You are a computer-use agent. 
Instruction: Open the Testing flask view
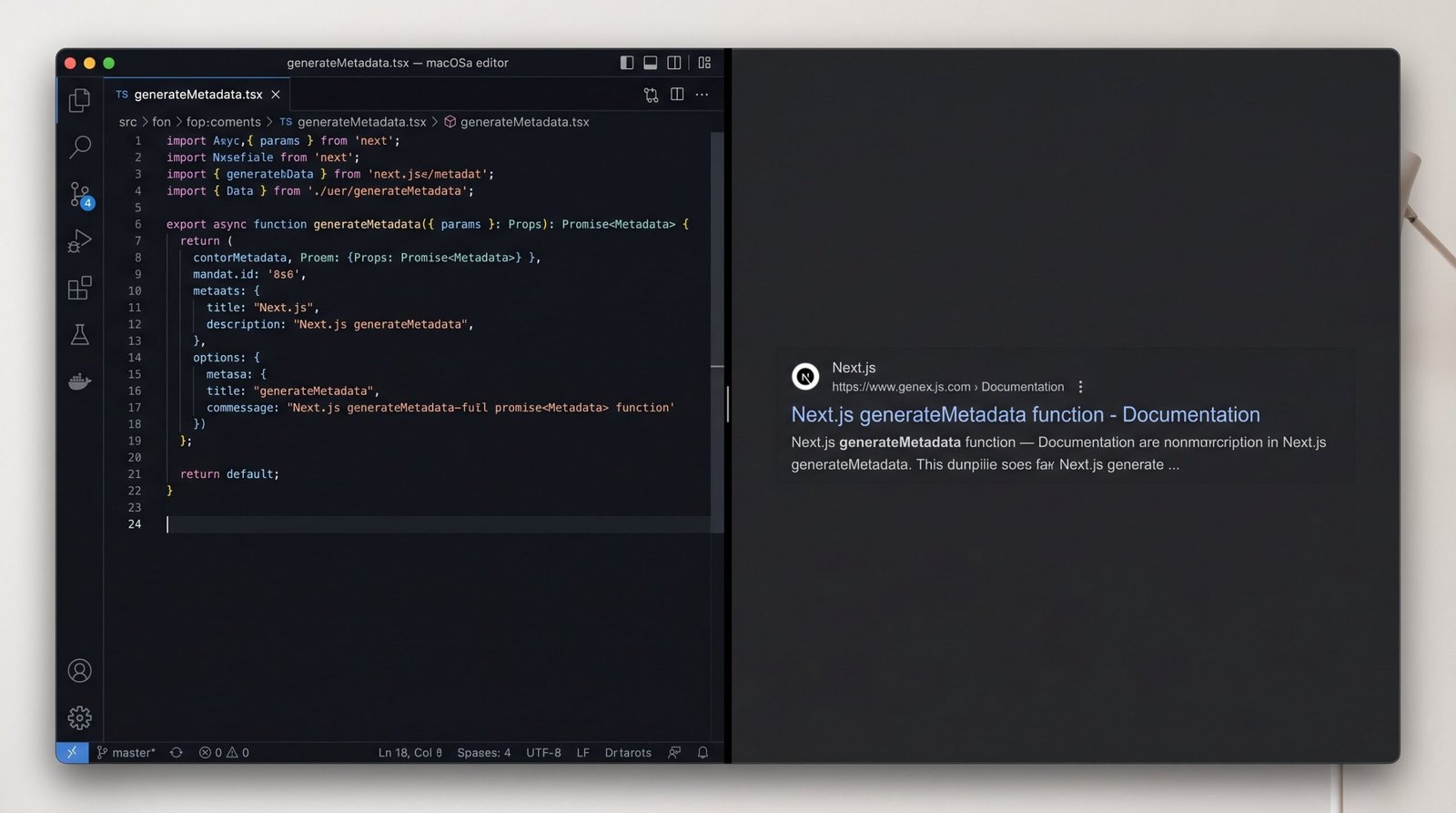coord(80,335)
